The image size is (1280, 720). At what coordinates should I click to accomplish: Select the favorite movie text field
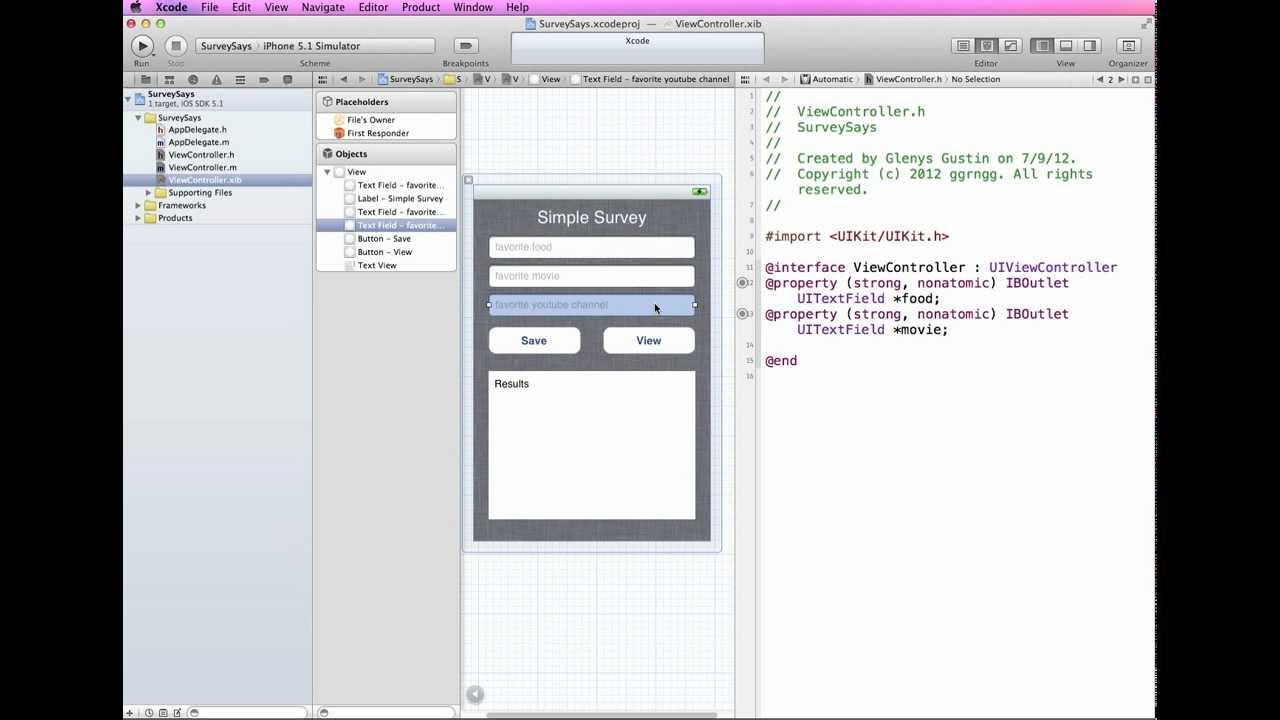pos(592,276)
